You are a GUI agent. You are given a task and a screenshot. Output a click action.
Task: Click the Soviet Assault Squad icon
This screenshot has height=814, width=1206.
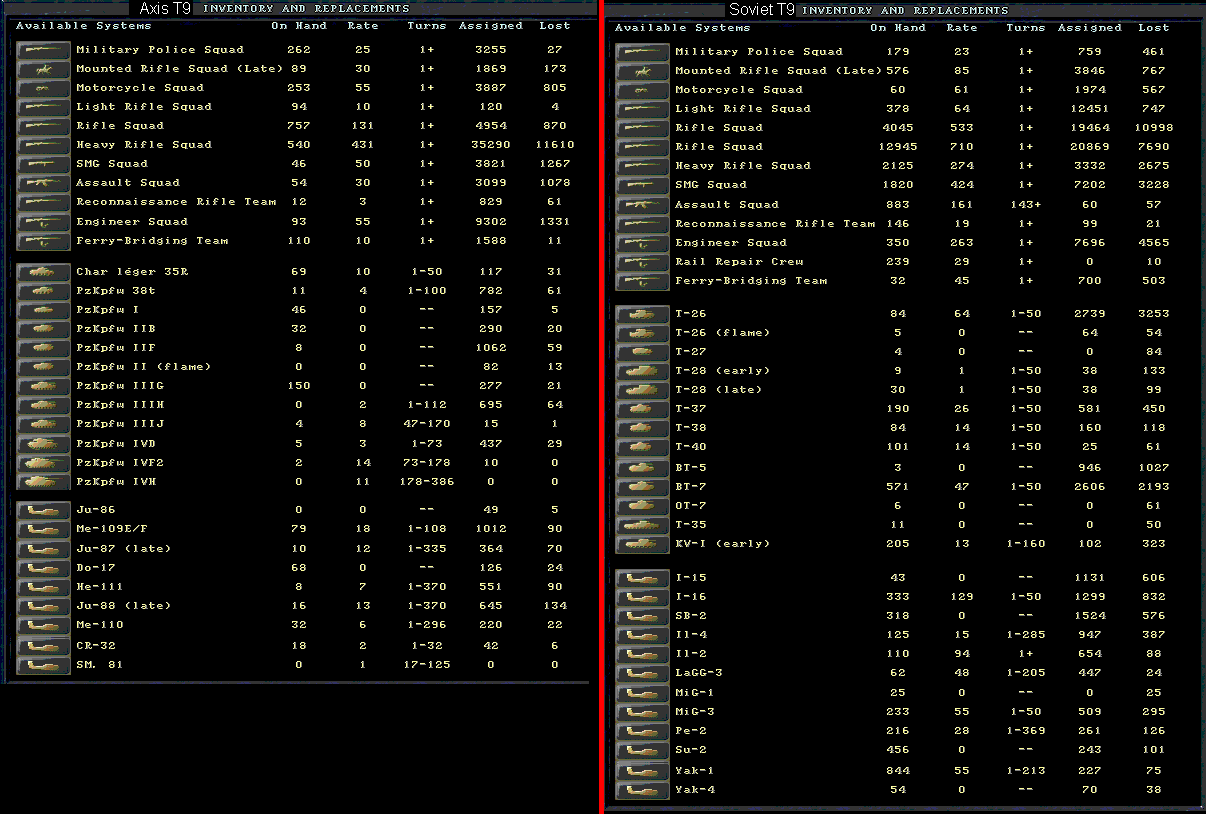pyautogui.click(x=642, y=205)
